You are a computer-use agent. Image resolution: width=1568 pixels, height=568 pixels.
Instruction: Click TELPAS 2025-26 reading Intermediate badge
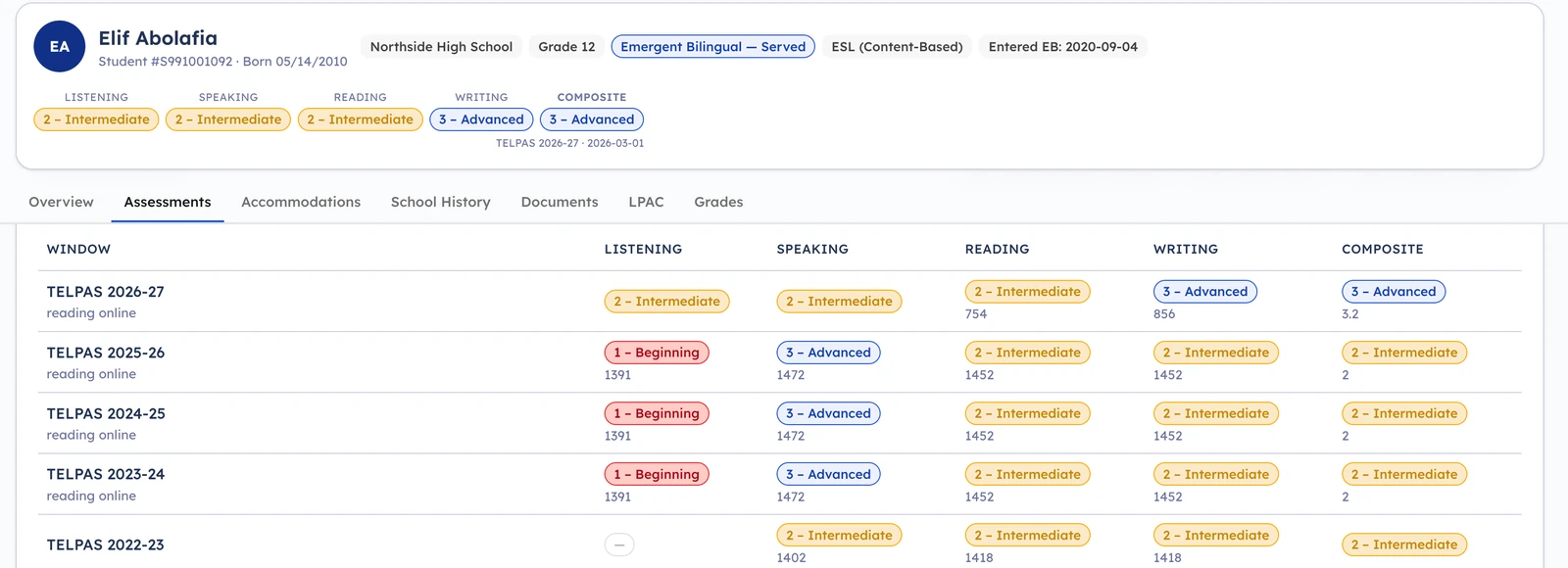(x=1027, y=353)
